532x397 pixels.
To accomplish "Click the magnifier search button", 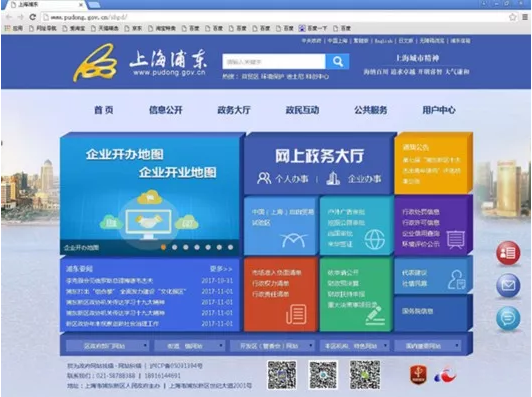I will (x=337, y=61).
